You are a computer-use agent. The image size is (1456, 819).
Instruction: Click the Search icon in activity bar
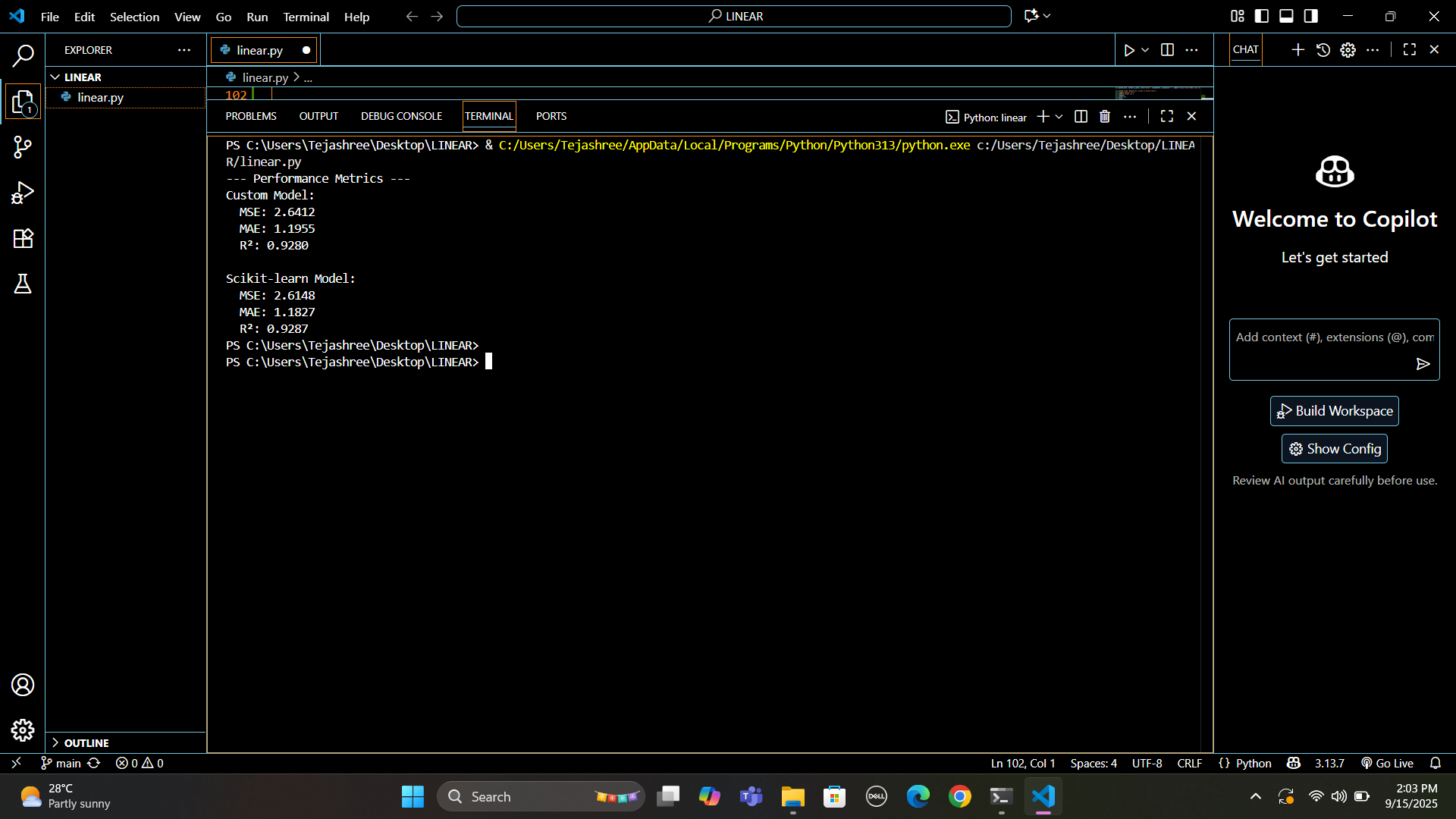point(23,55)
